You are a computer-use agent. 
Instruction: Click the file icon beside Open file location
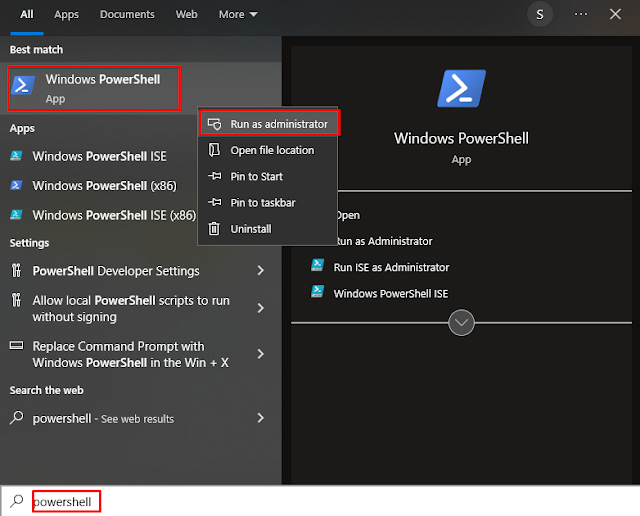click(x=214, y=150)
